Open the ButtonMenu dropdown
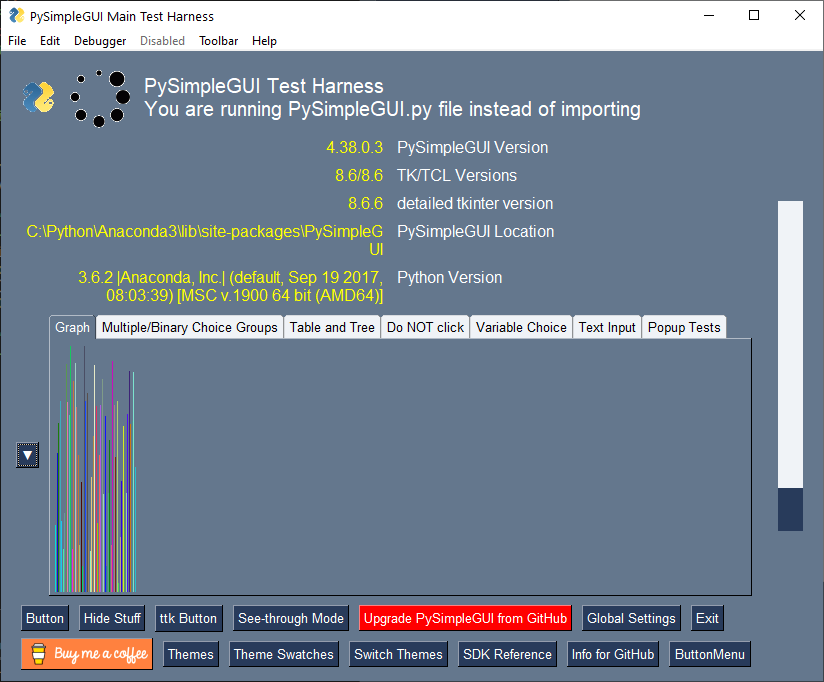Viewport: 824px width, 682px height. 710,654
